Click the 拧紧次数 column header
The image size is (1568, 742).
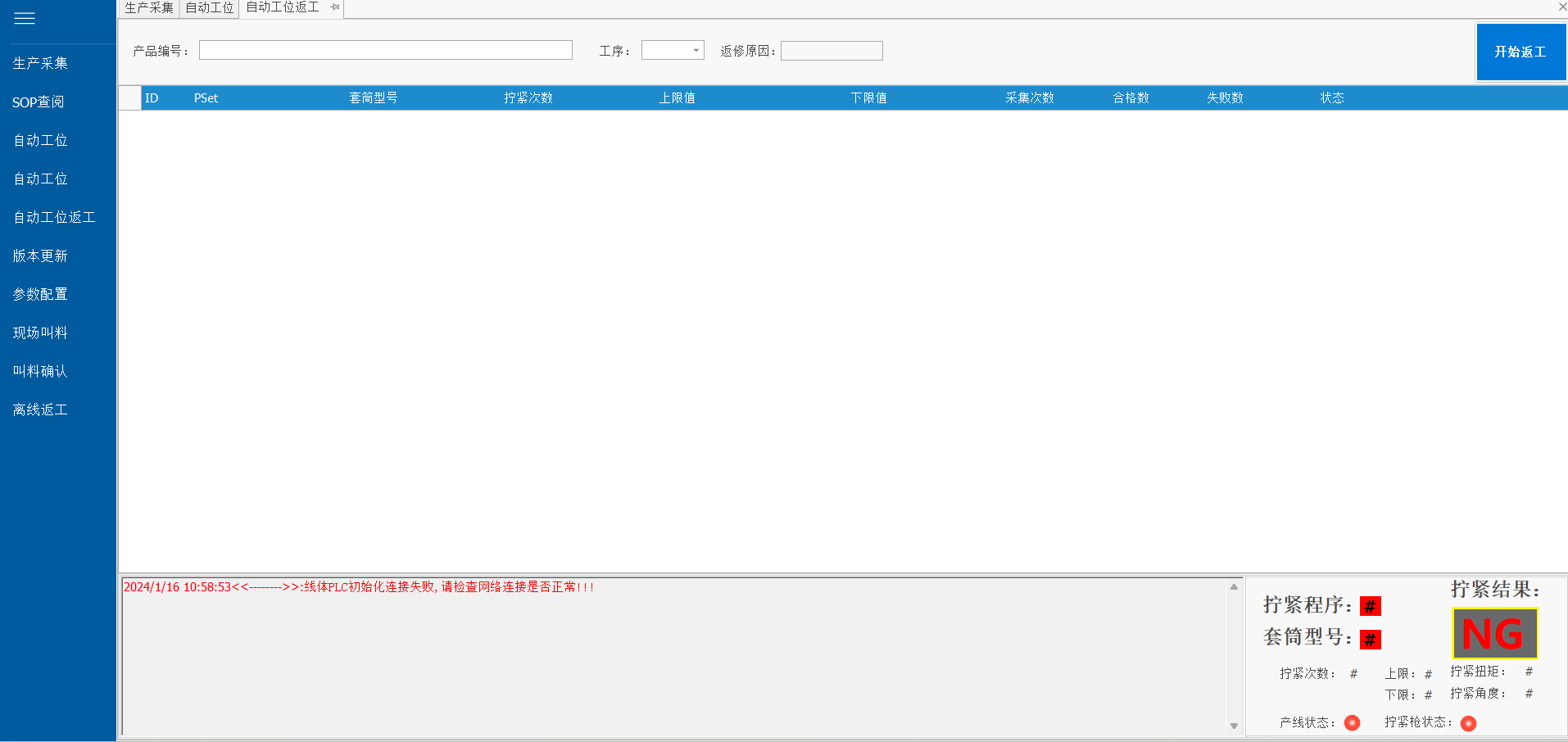click(528, 97)
